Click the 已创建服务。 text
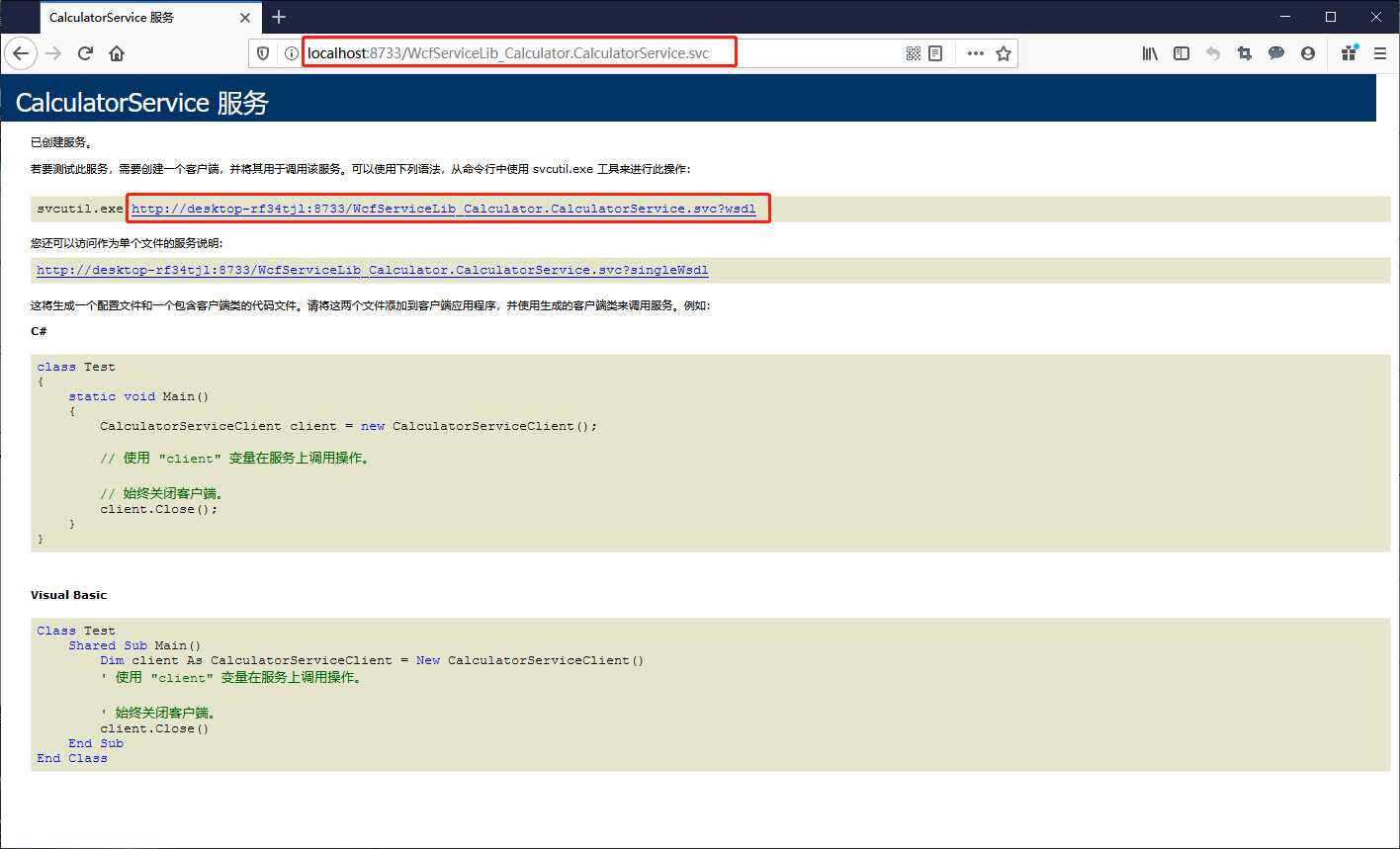Viewport: 1400px width, 849px height. (x=61, y=142)
